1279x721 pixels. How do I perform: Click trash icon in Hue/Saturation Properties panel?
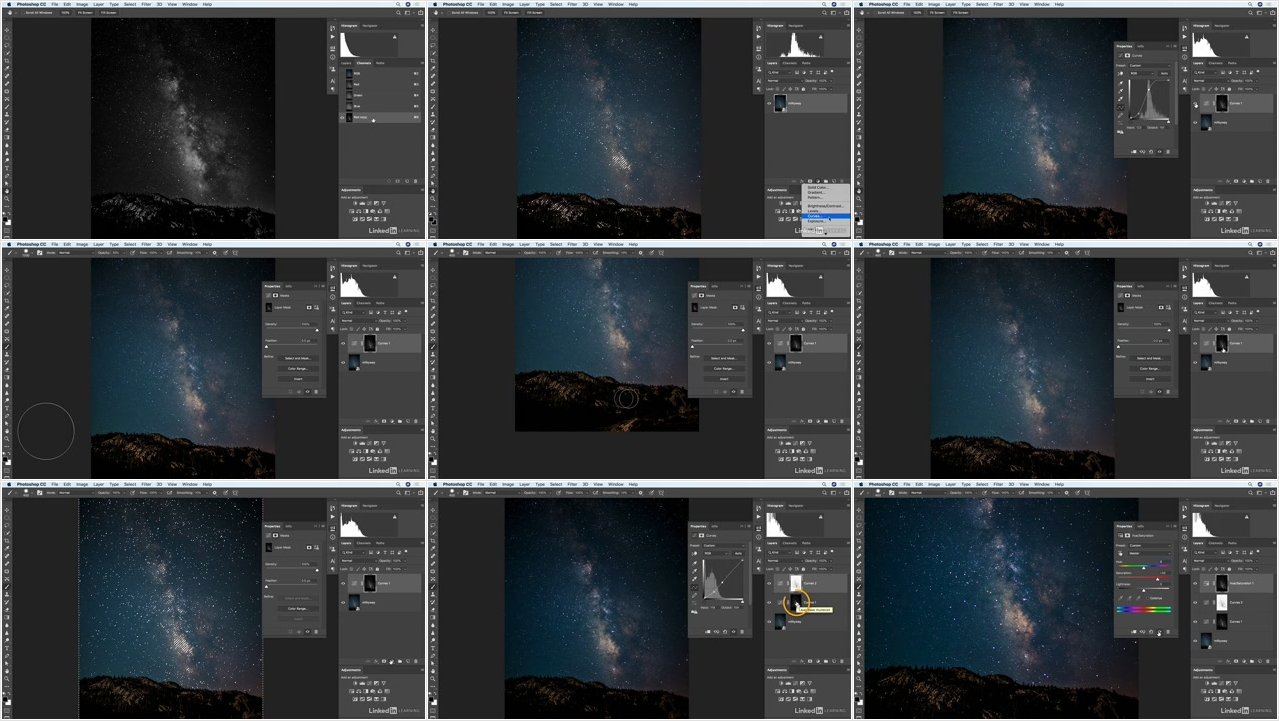(x=1168, y=632)
